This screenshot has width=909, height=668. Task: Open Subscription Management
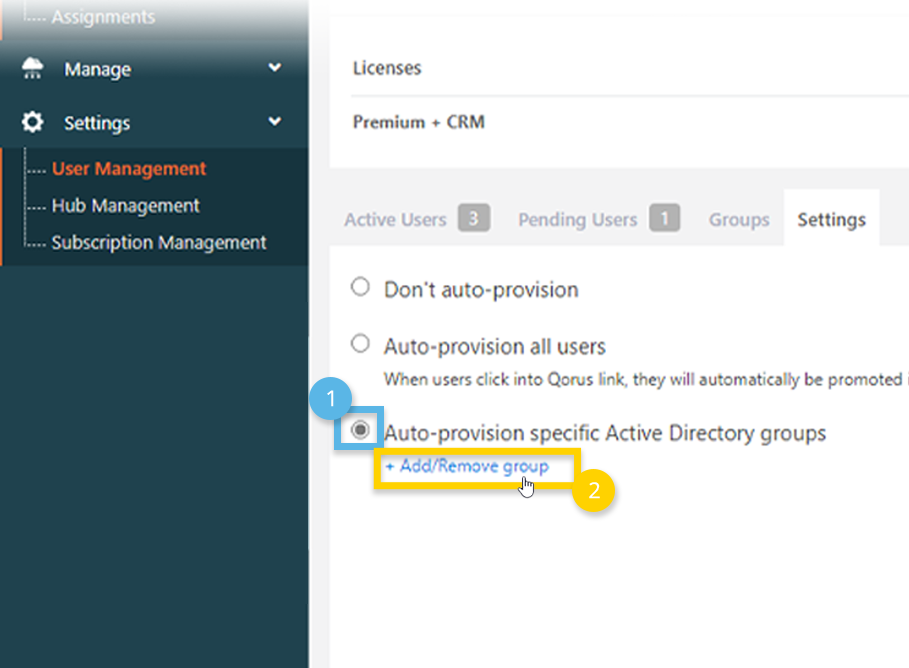click(159, 242)
